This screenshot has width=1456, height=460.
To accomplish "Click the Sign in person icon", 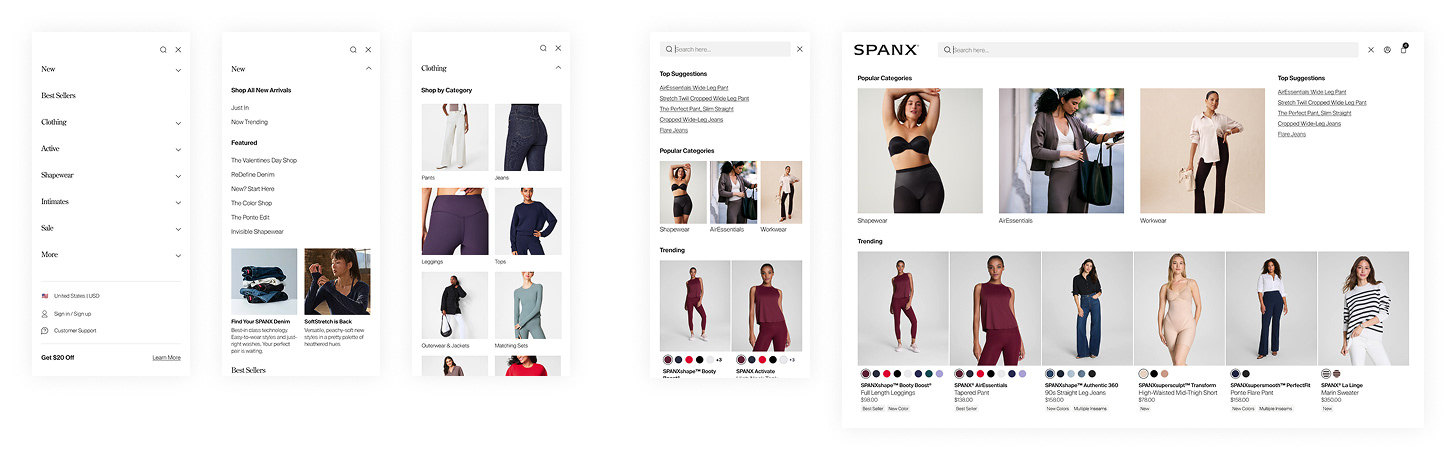I will click(45, 314).
